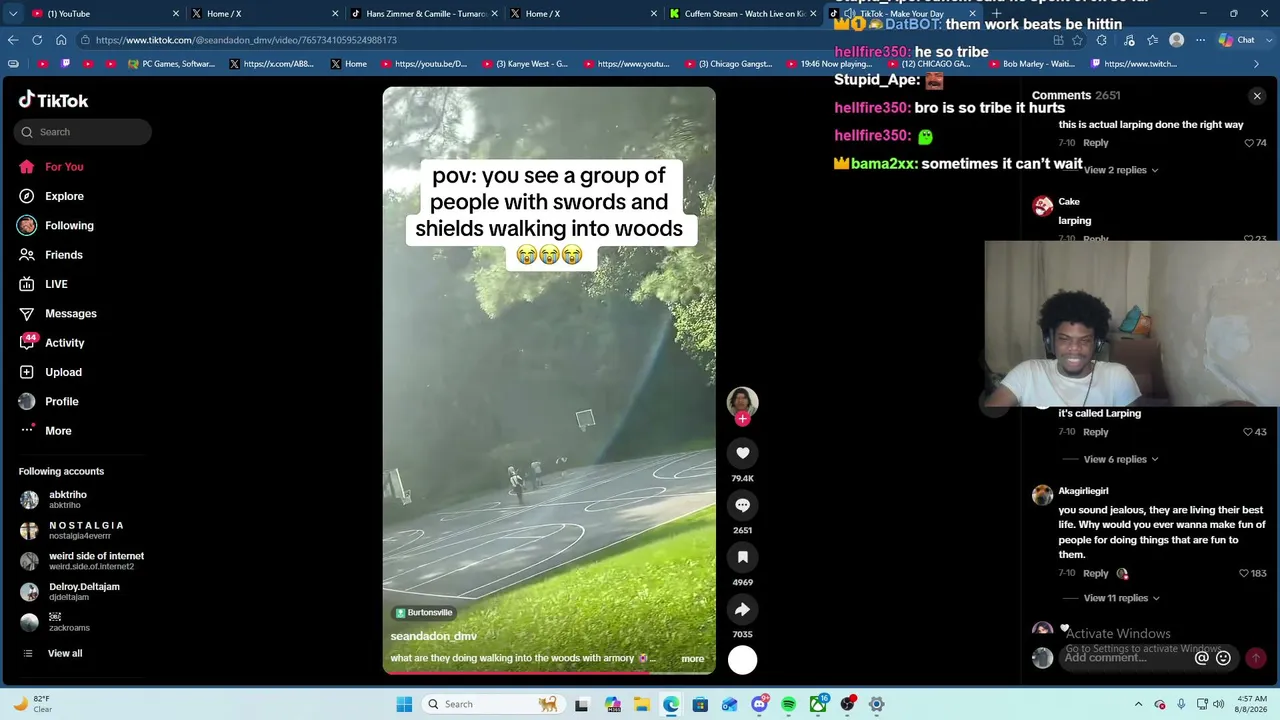The height and width of the screenshot is (720, 1280).
Task: Expand View all following accounts
Action: (65, 654)
